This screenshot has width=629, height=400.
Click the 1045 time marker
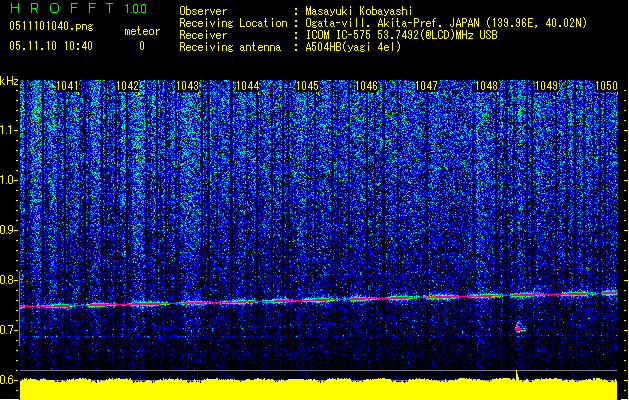click(x=307, y=86)
